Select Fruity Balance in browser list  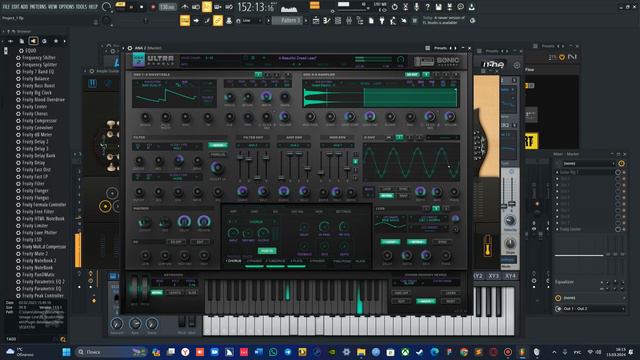35,79
